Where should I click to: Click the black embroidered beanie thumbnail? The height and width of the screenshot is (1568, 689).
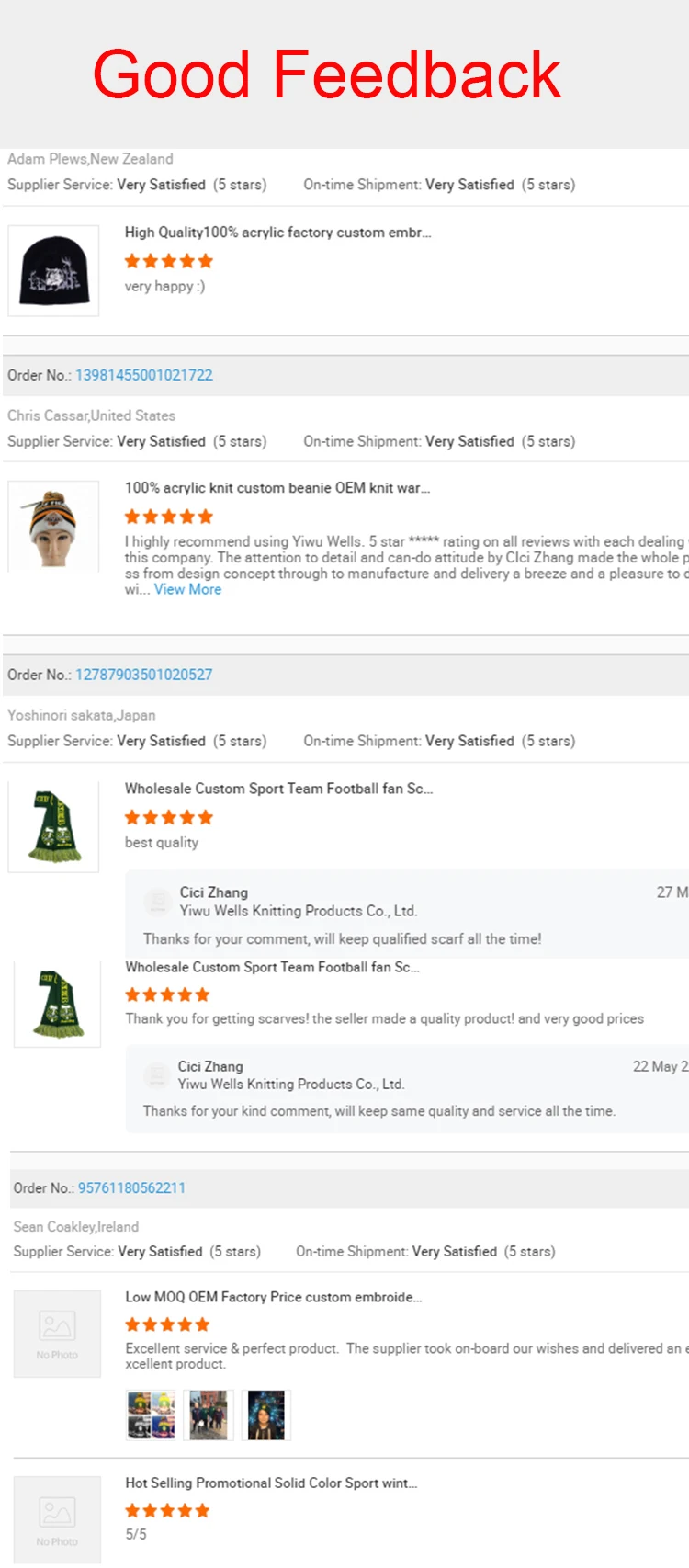tap(53, 270)
